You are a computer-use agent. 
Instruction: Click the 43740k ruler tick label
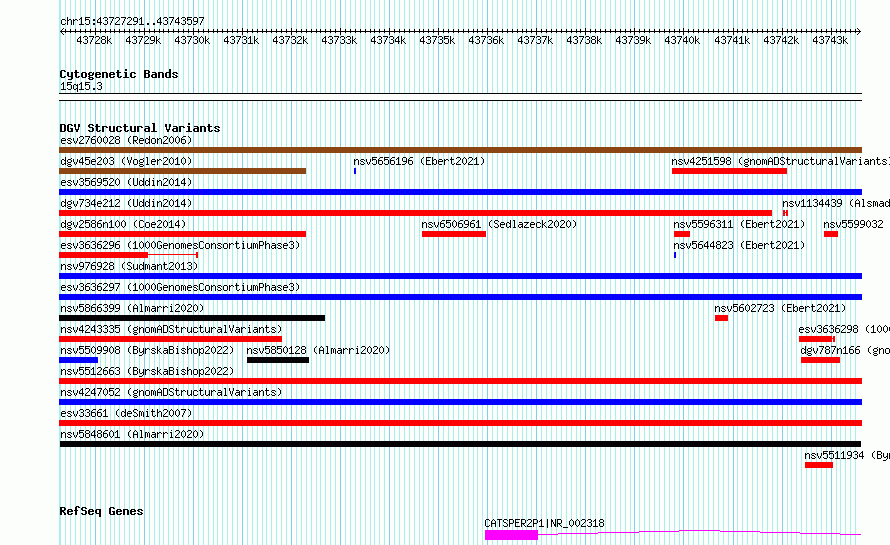pos(682,40)
